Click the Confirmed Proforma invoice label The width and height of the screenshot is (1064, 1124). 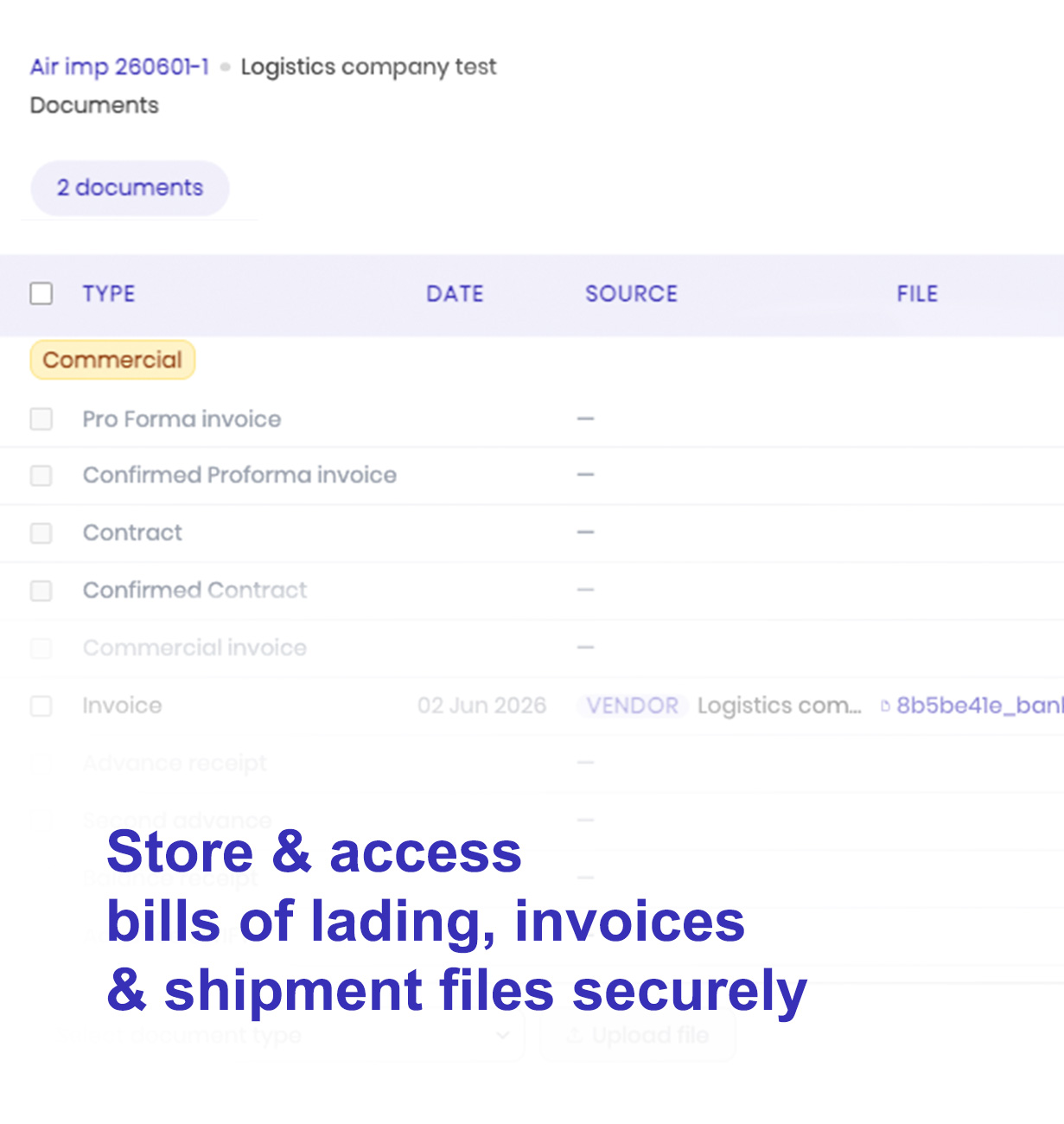[239, 476]
